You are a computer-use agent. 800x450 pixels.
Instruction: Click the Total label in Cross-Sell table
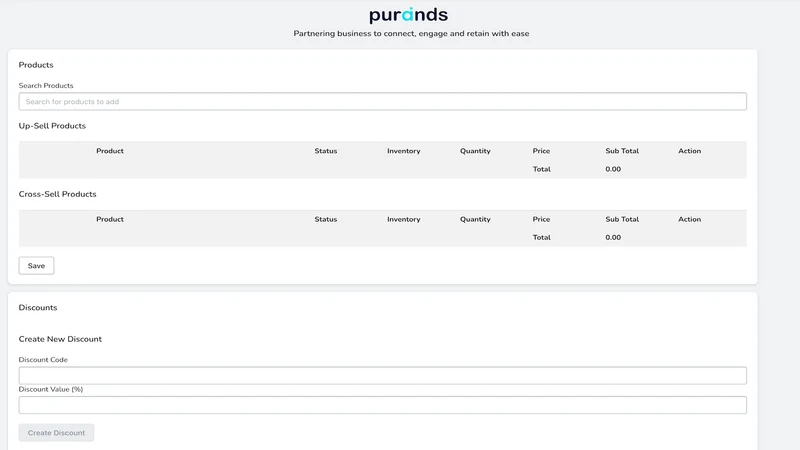pyautogui.click(x=541, y=238)
